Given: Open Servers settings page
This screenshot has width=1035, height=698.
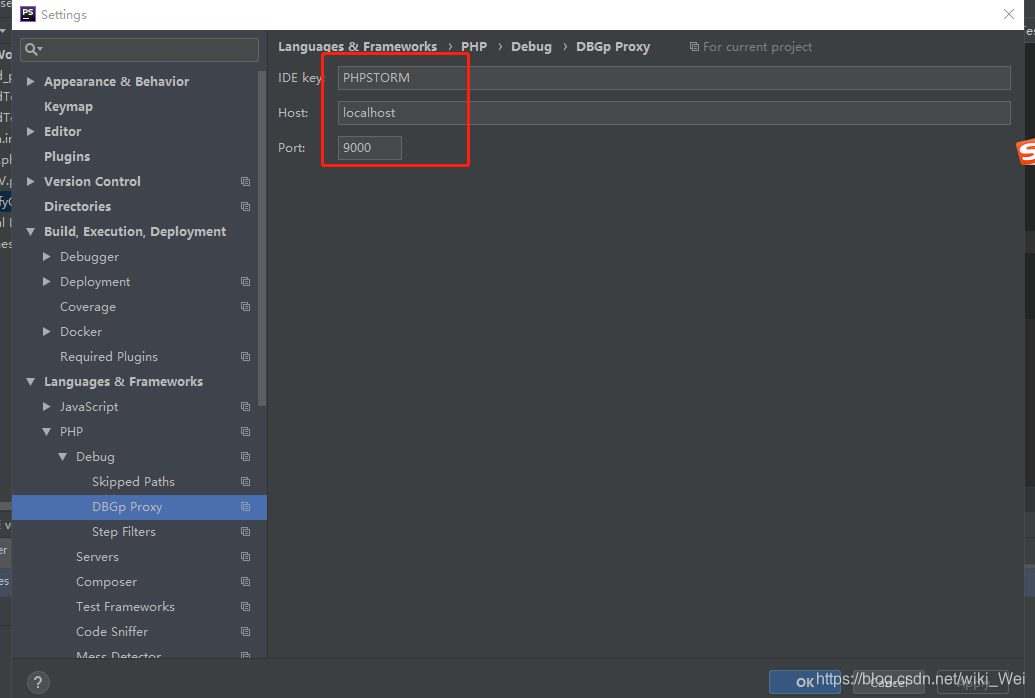Looking at the screenshot, I should pyautogui.click(x=97, y=557).
